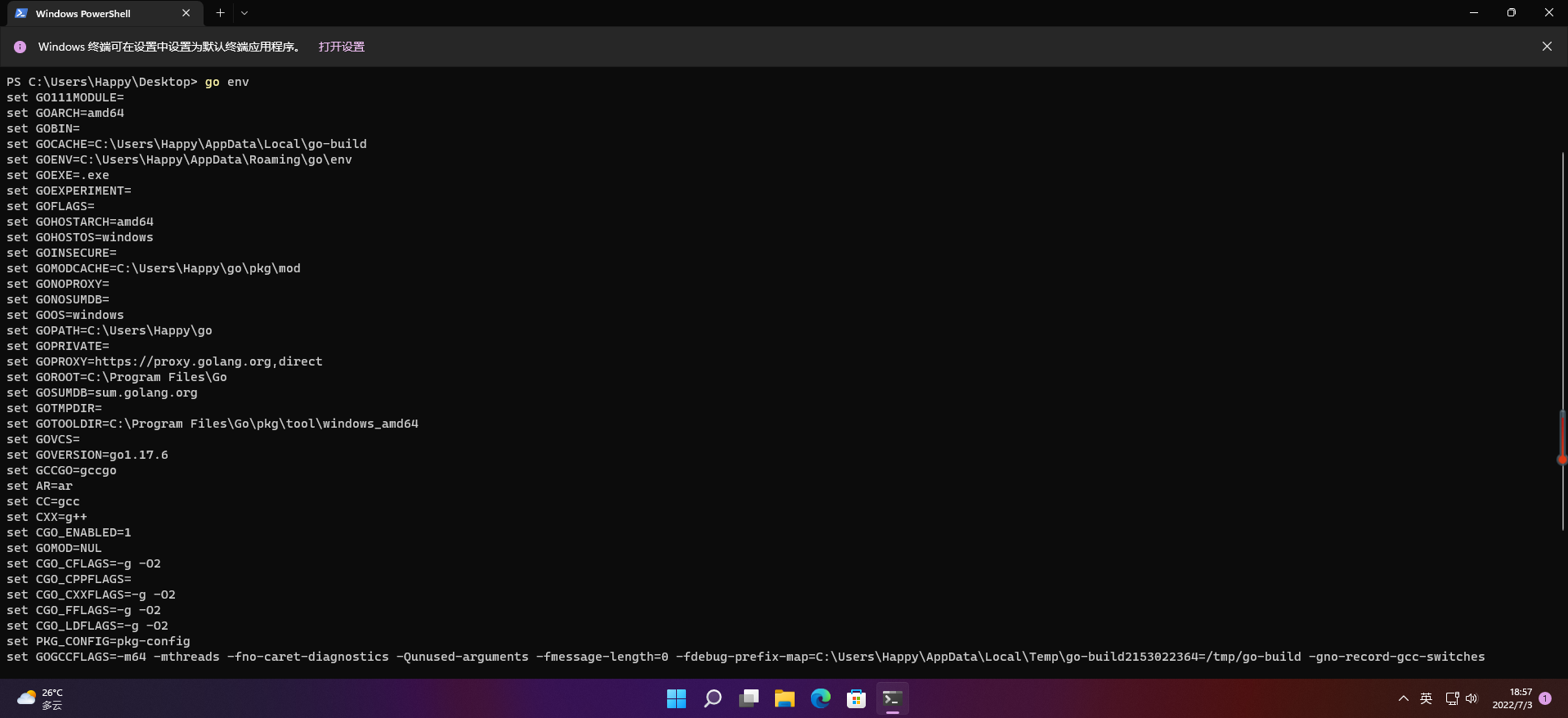The width and height of the screenshot is (1568, 718).
Task: Open taskbar Search
Action: click(713, 698)
